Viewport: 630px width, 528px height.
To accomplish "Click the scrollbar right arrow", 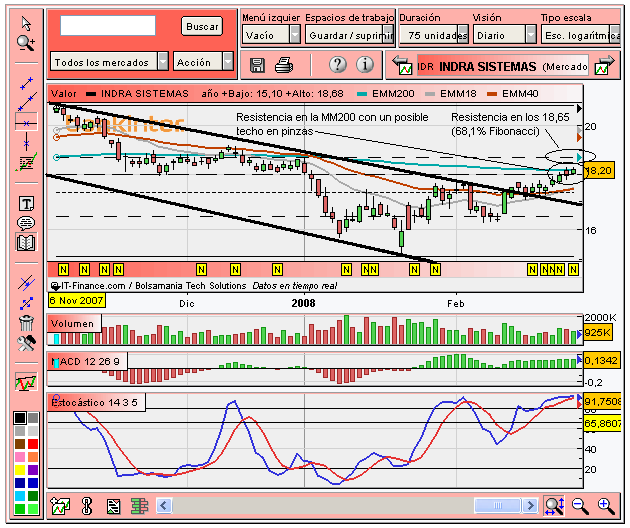I will tap(530, 505).
